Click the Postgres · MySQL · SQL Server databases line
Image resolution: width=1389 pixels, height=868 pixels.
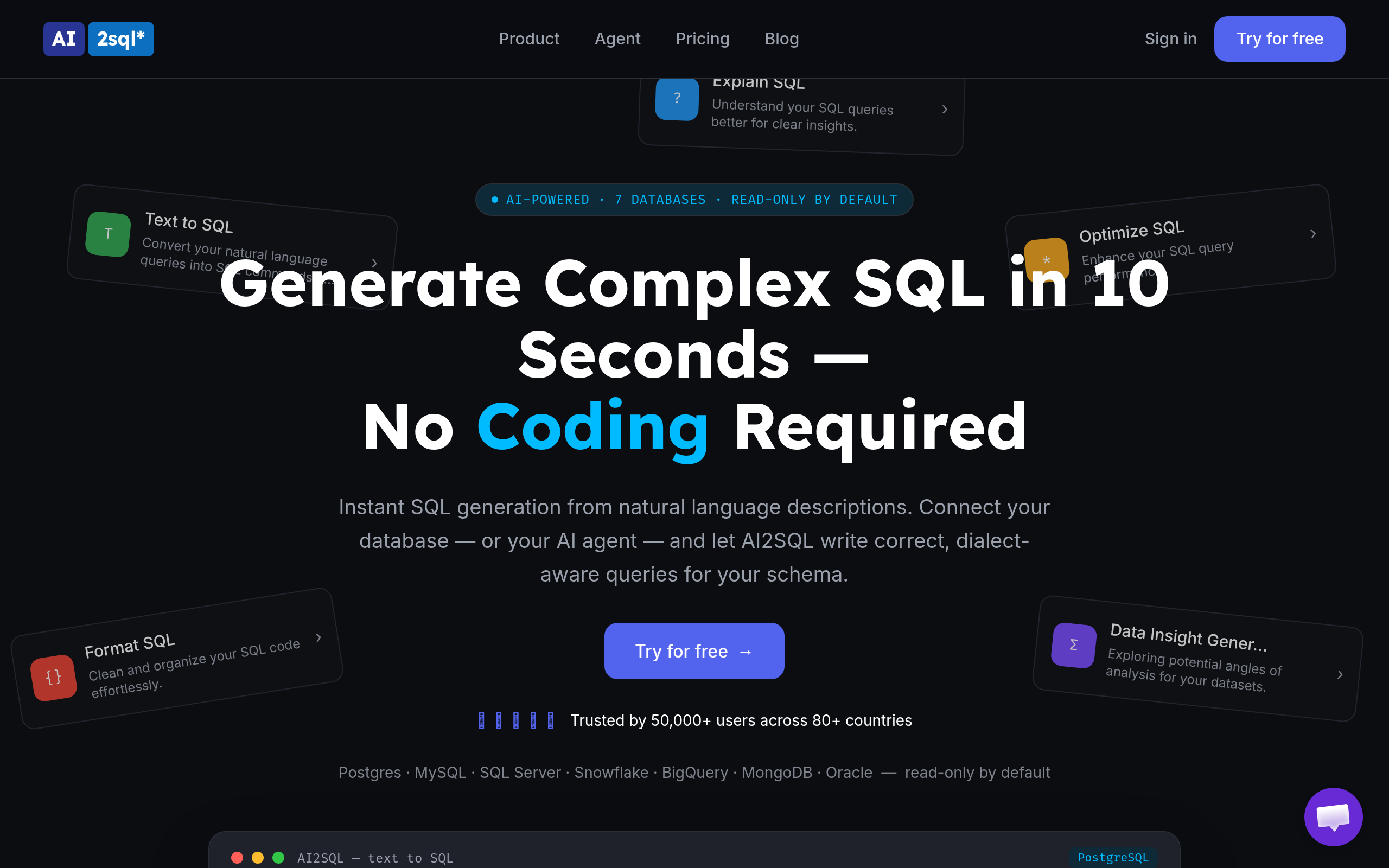tap(694, 772)
